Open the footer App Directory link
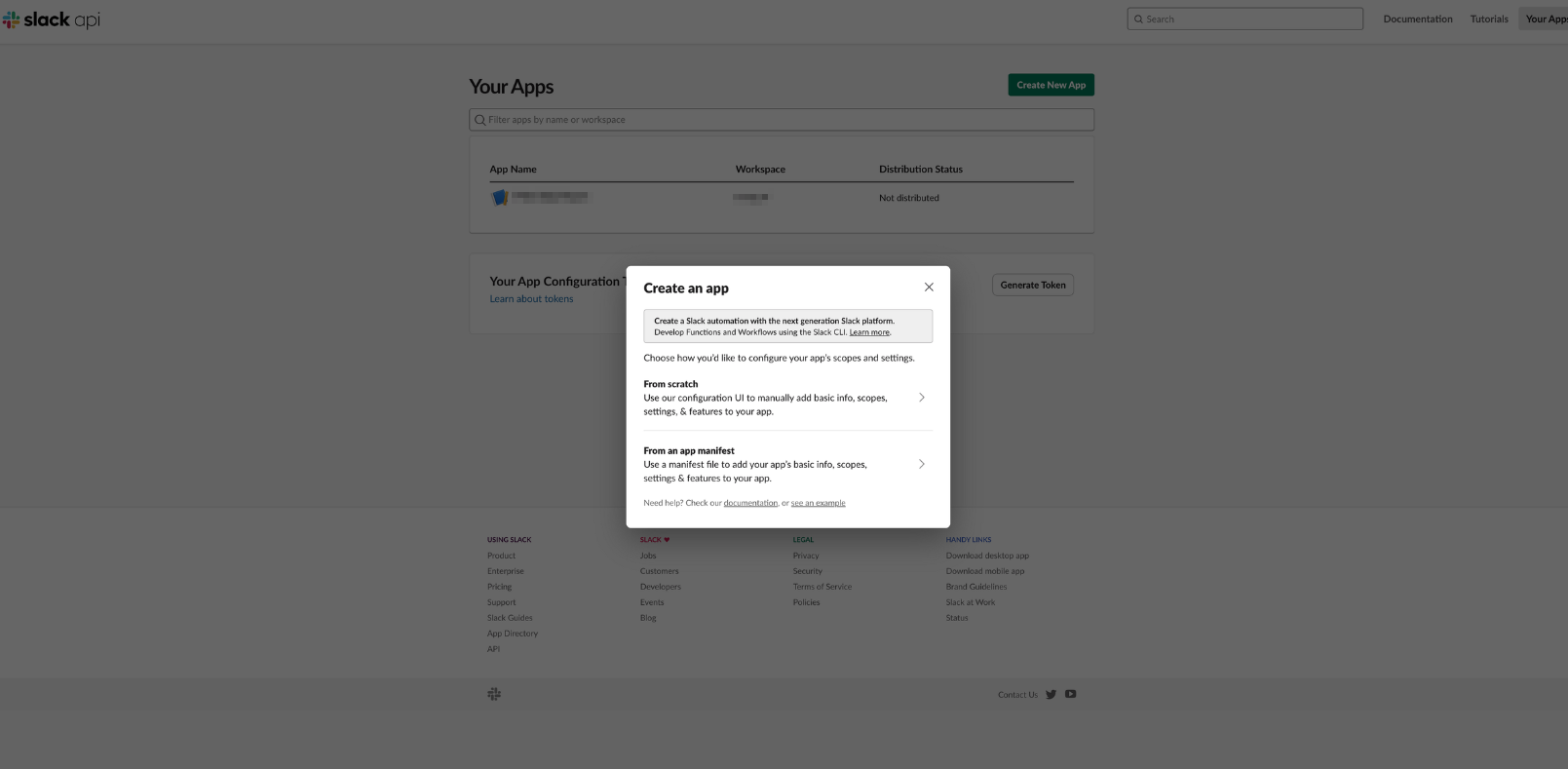This screenshot has width=1568, height=769. point(513,634)
